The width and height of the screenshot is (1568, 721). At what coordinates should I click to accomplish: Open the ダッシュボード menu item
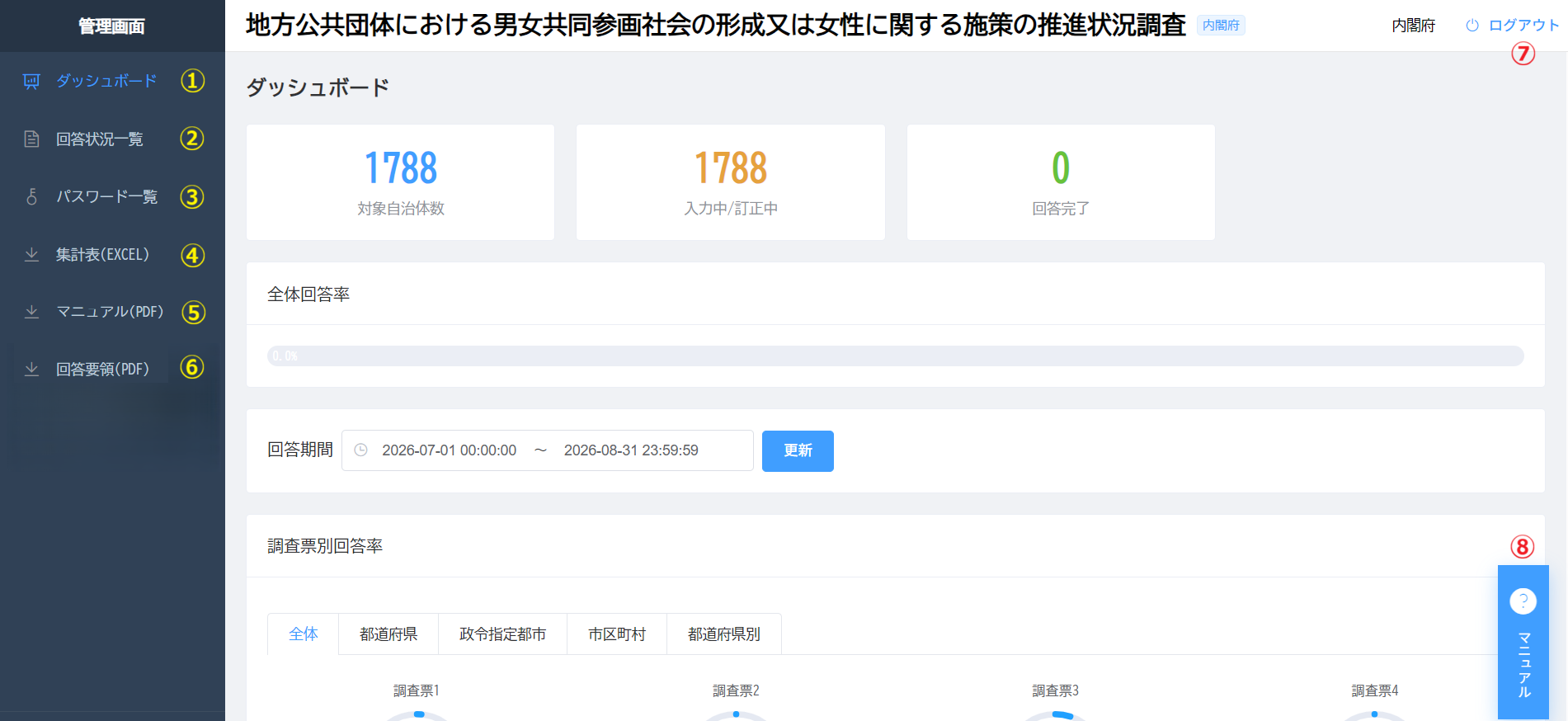pyautogui.click(x=112, y=81)
